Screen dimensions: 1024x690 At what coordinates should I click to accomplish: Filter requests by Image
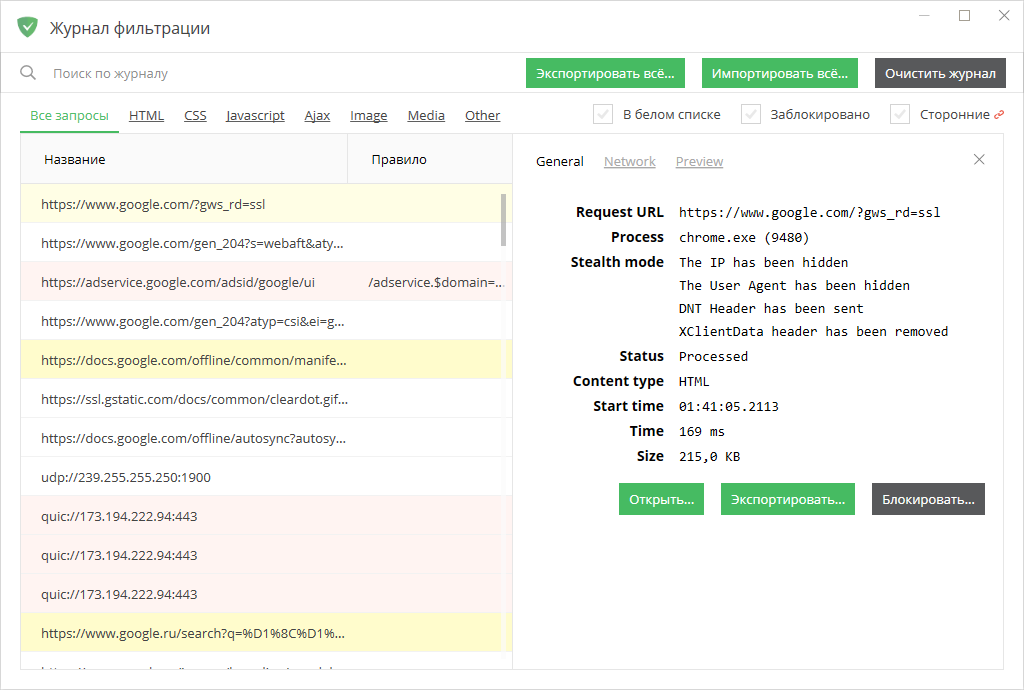click(368, 116)
